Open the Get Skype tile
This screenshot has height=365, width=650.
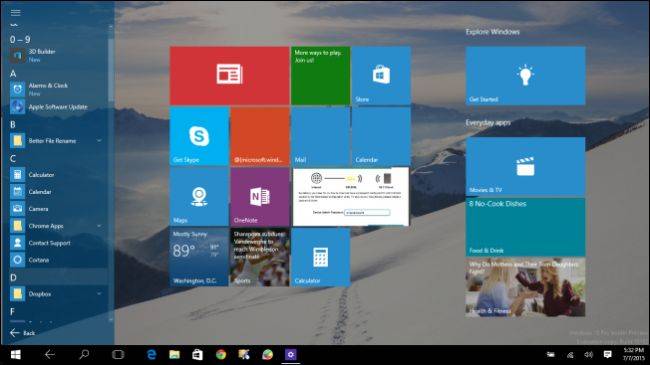[199, 136]
